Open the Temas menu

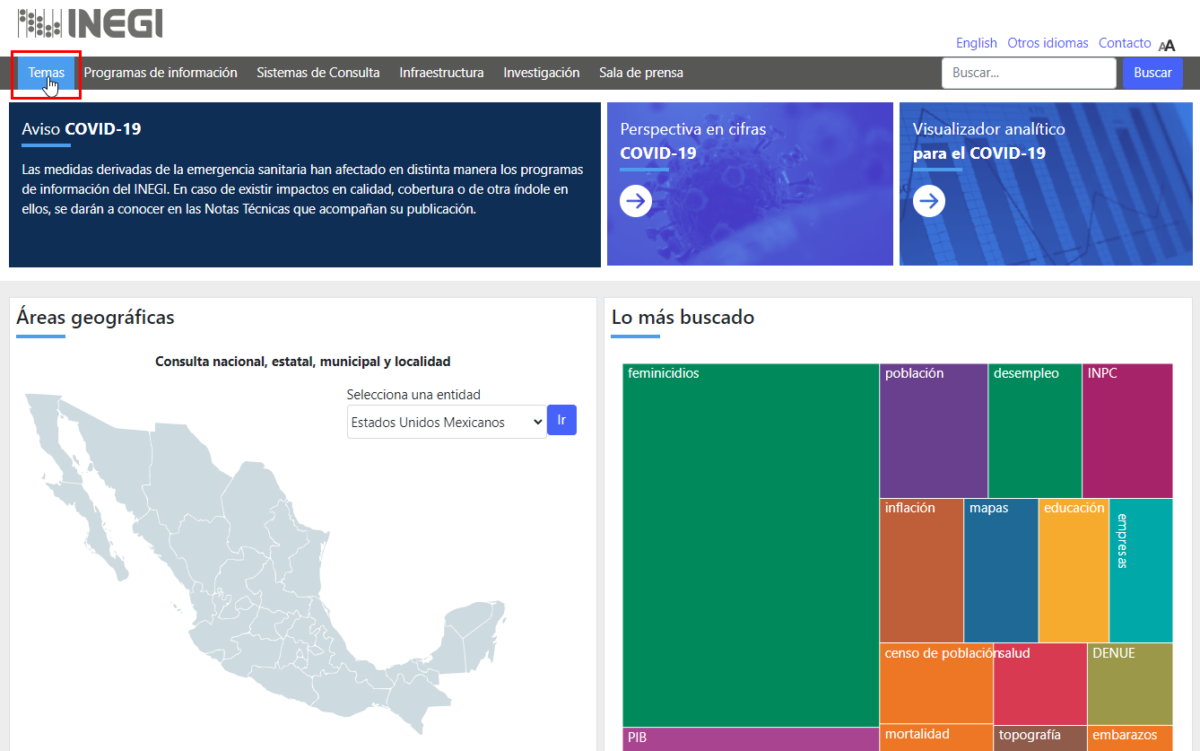pos(46,73)
